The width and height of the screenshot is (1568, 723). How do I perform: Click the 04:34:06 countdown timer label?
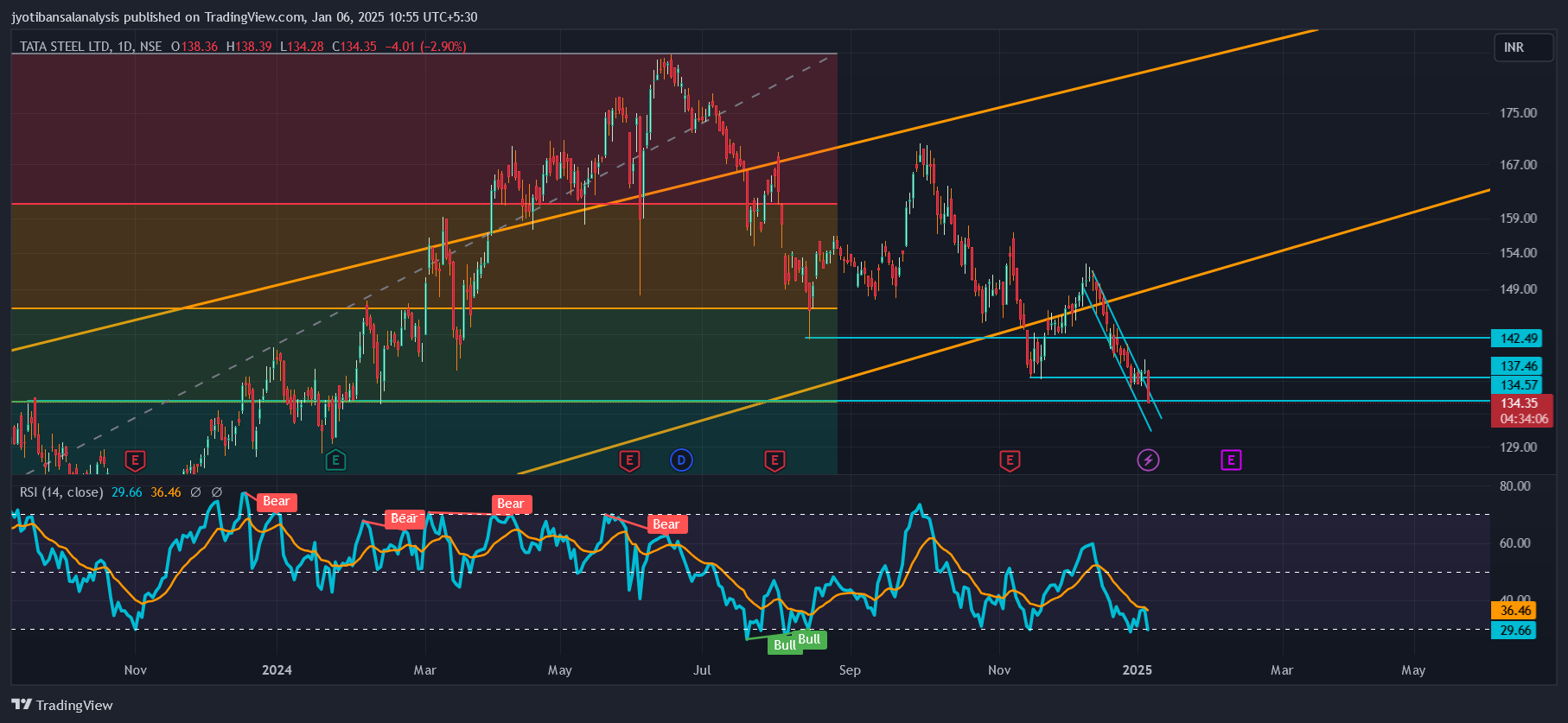tap(1524, 419)
